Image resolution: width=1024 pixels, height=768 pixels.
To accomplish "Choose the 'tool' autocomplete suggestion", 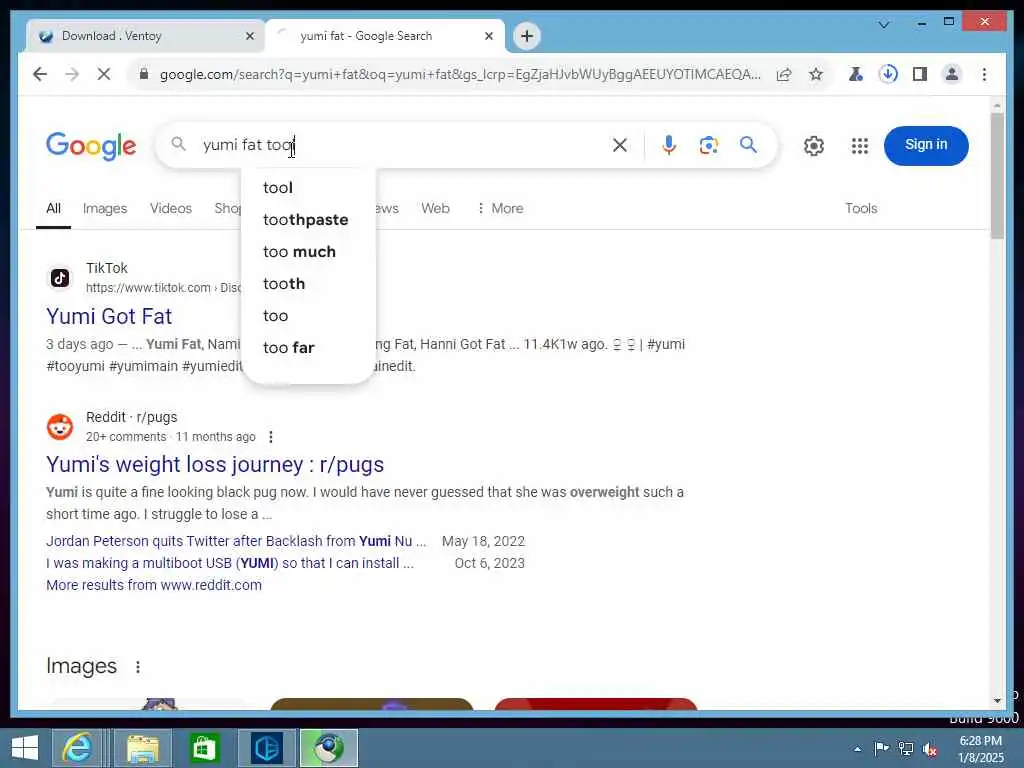I will tap(308, 187).
